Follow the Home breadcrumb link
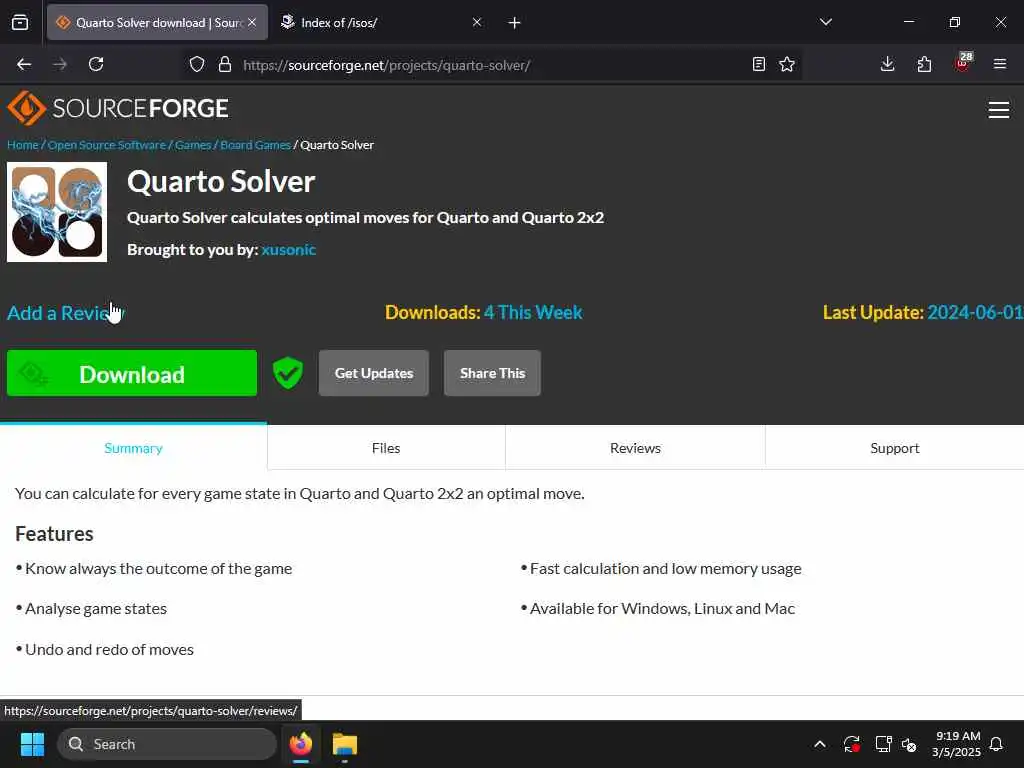This screenshot has width=1024, height=768. 23,145
